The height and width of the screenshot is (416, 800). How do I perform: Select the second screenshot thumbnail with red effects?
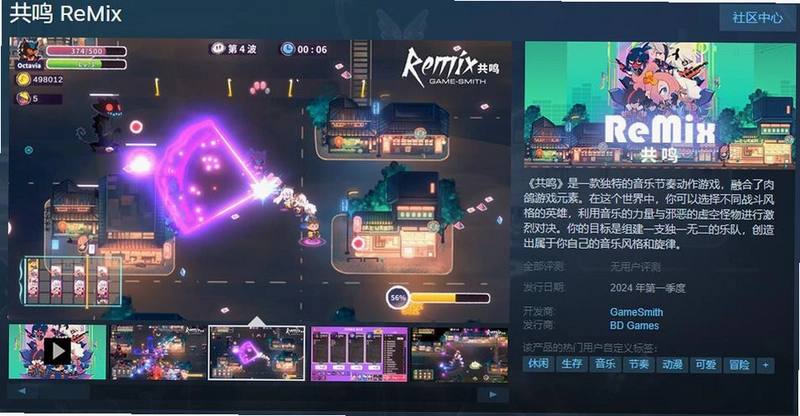pos(158,353)
